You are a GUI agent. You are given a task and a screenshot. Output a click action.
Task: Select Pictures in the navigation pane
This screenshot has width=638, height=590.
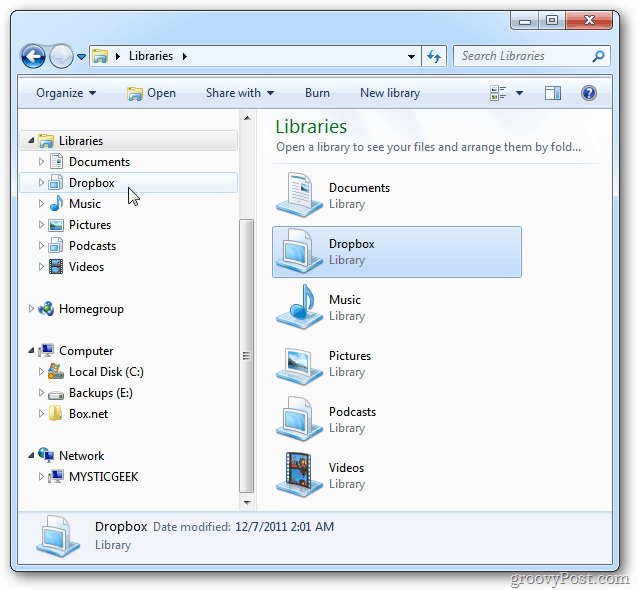tap(90, 225)
